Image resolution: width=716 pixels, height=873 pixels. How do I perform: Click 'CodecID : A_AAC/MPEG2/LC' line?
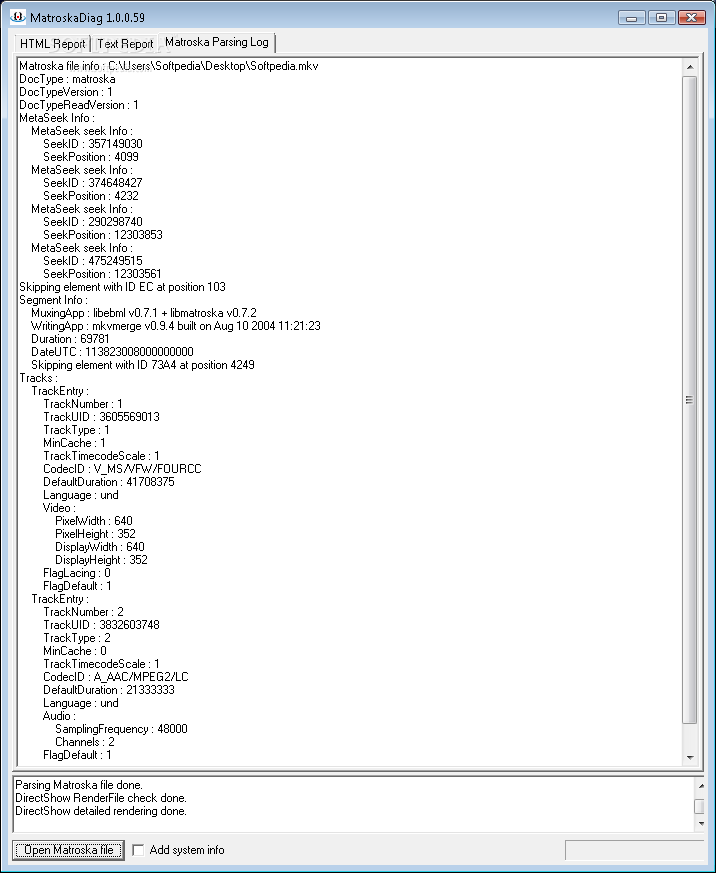116,676
